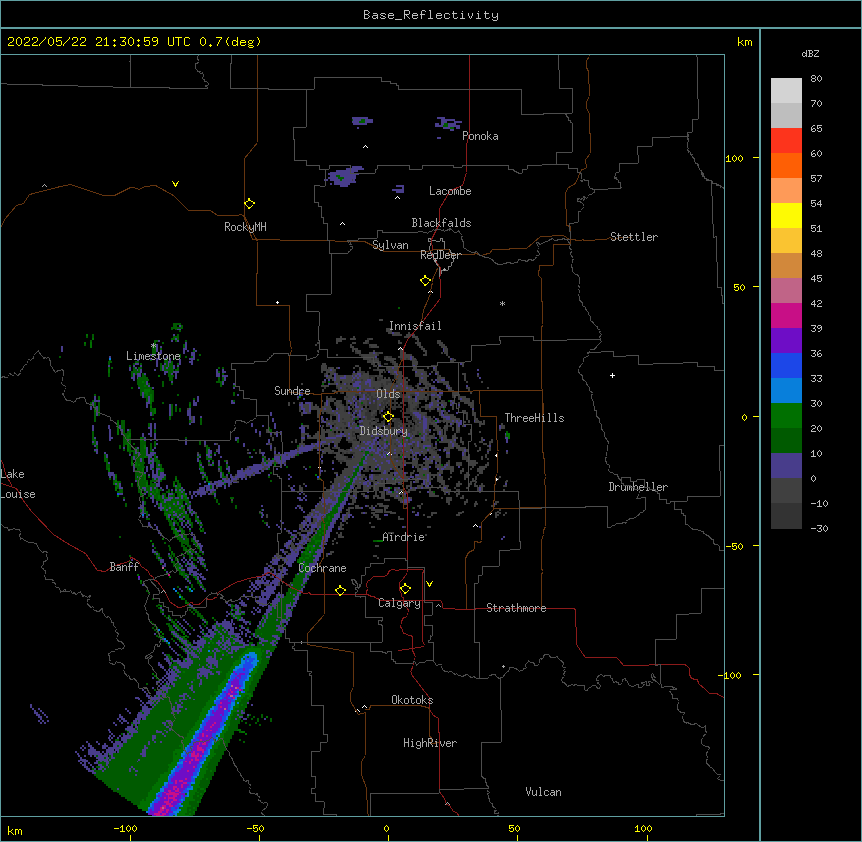Select the Didsbury label
The image size is (862, 842).
[384, 431]
